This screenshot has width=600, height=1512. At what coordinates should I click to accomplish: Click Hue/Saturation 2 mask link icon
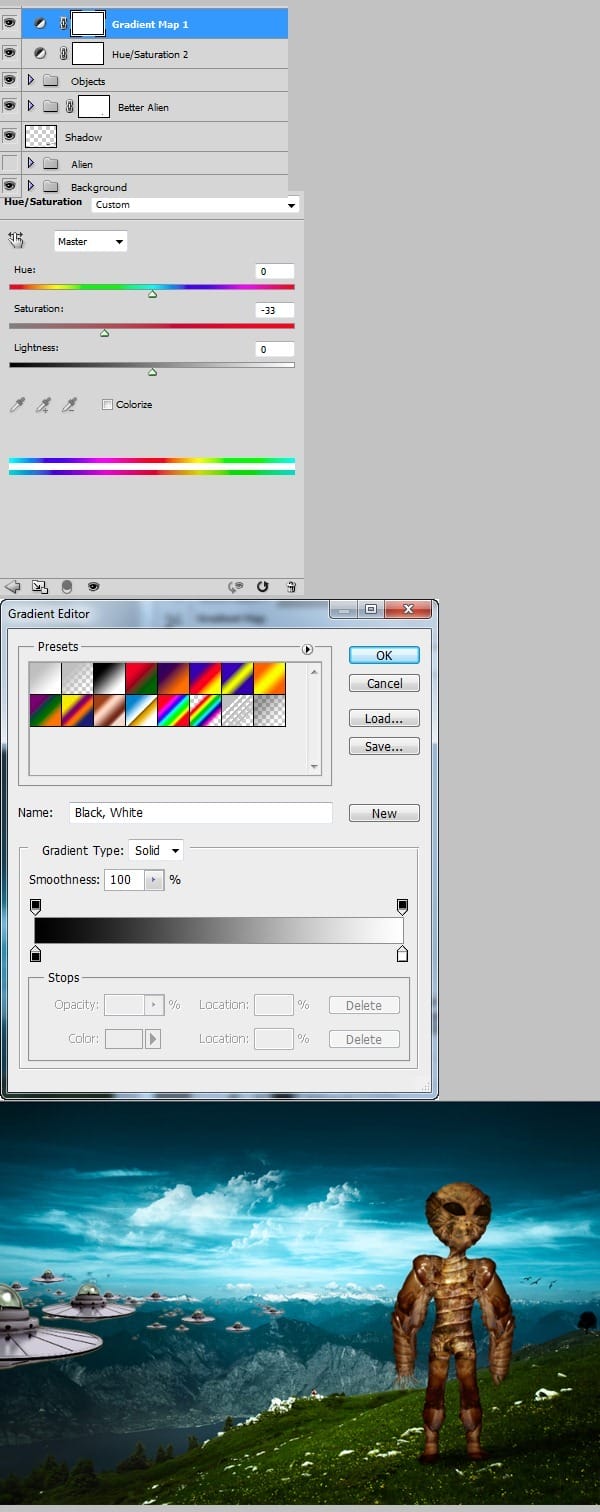point(63,53)
